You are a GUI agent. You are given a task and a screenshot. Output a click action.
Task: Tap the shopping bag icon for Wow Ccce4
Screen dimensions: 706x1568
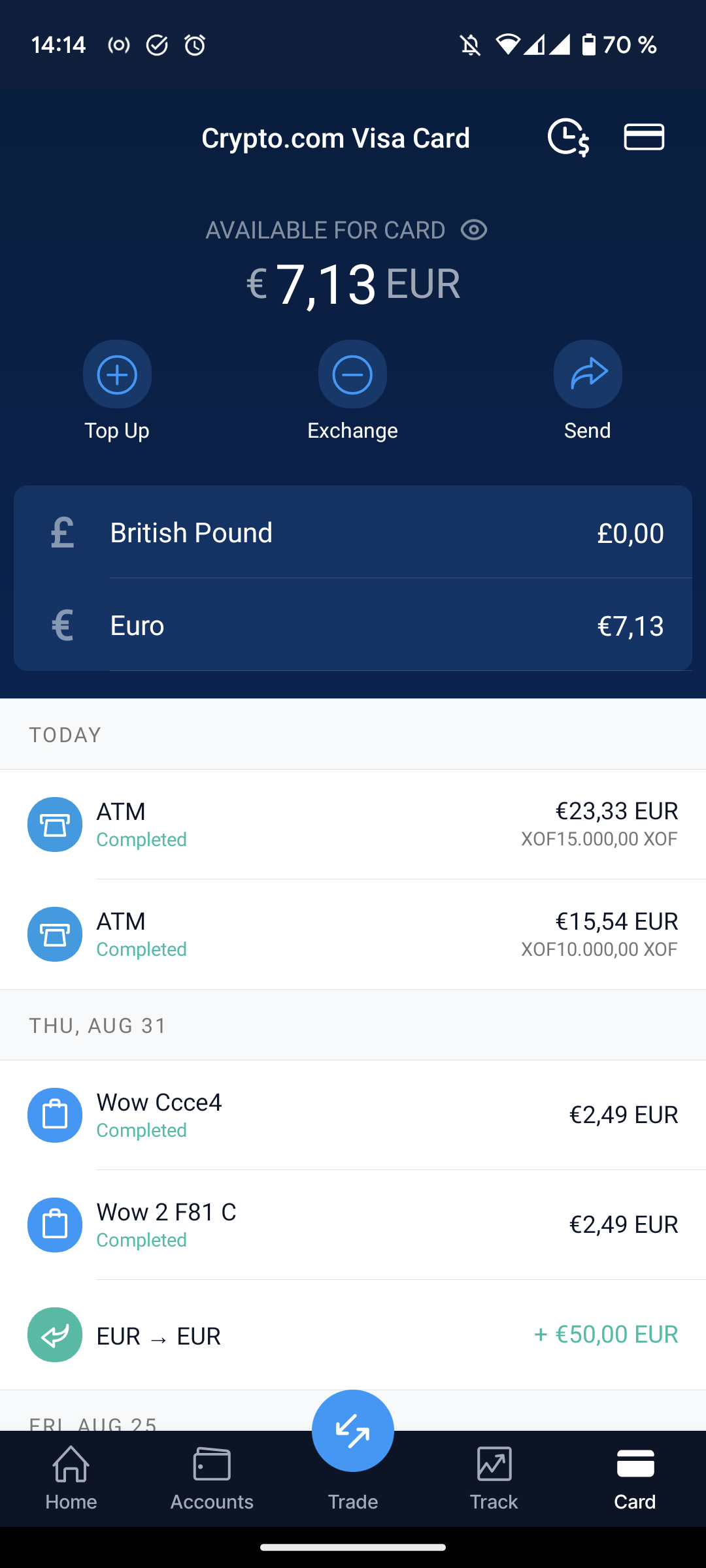pos(55,1115)
